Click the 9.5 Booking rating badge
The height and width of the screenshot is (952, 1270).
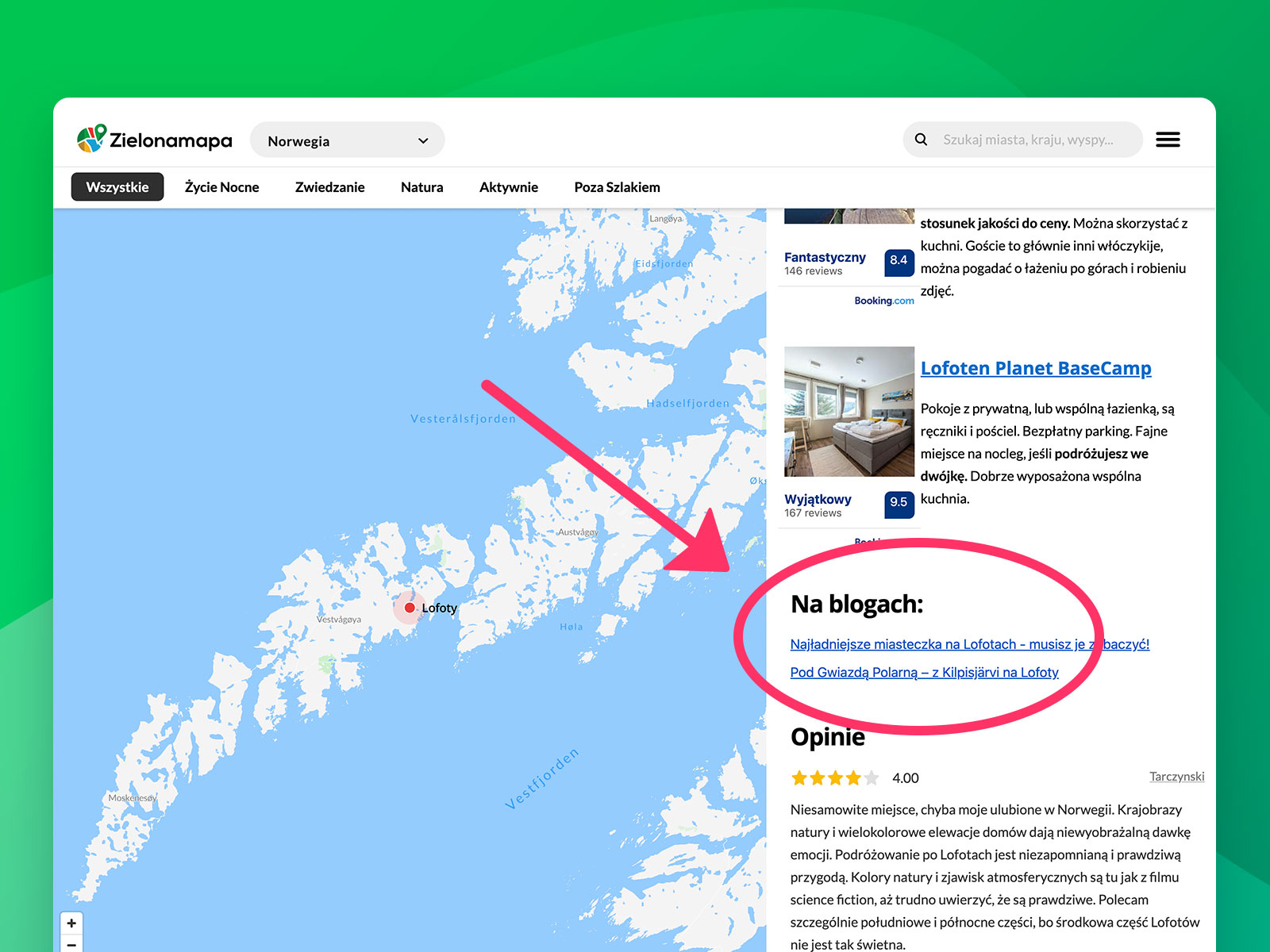(899, 503)
